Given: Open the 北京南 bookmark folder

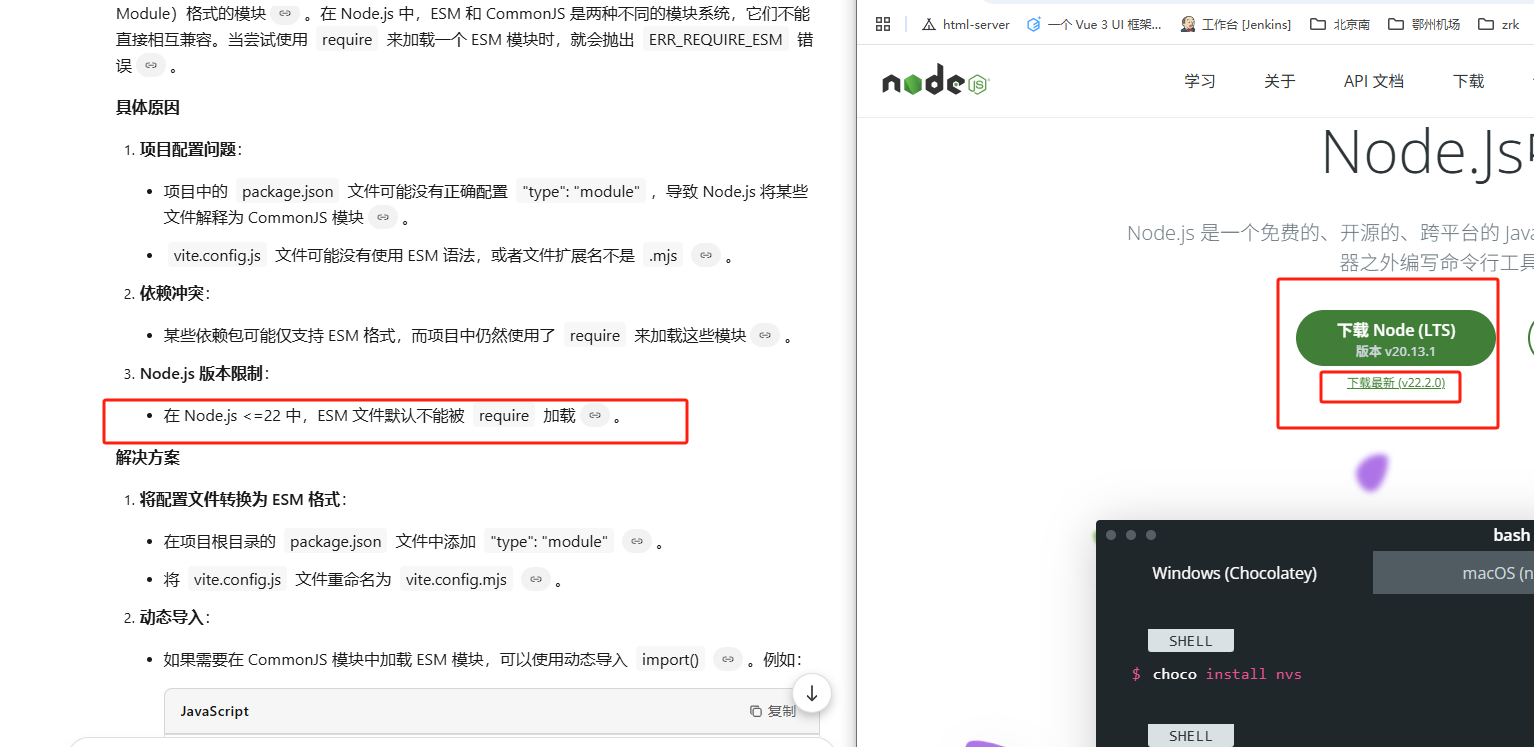Looking at the screenshot, I should pos(1340,23).
